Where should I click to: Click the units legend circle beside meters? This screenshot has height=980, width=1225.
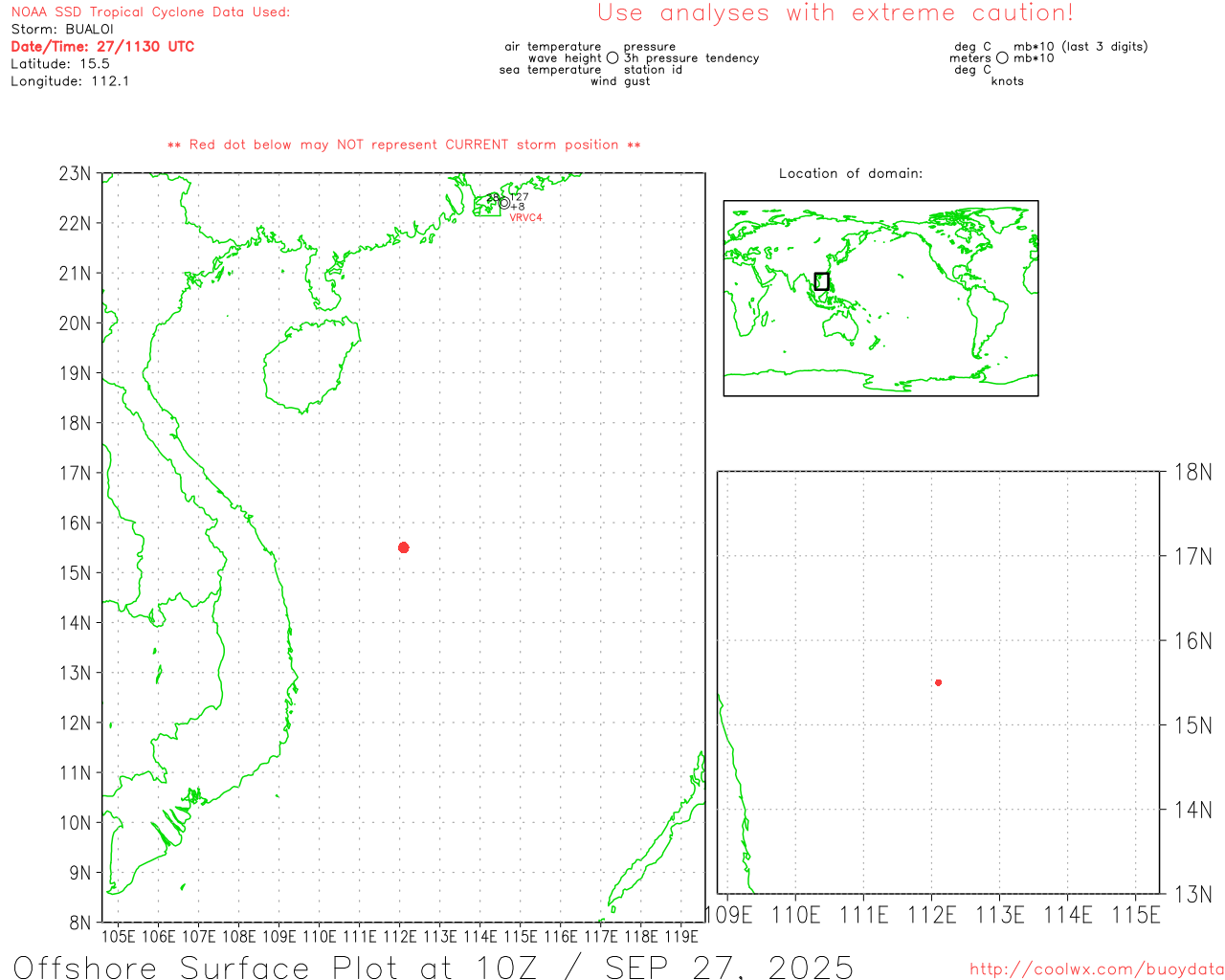point(1002,58)
